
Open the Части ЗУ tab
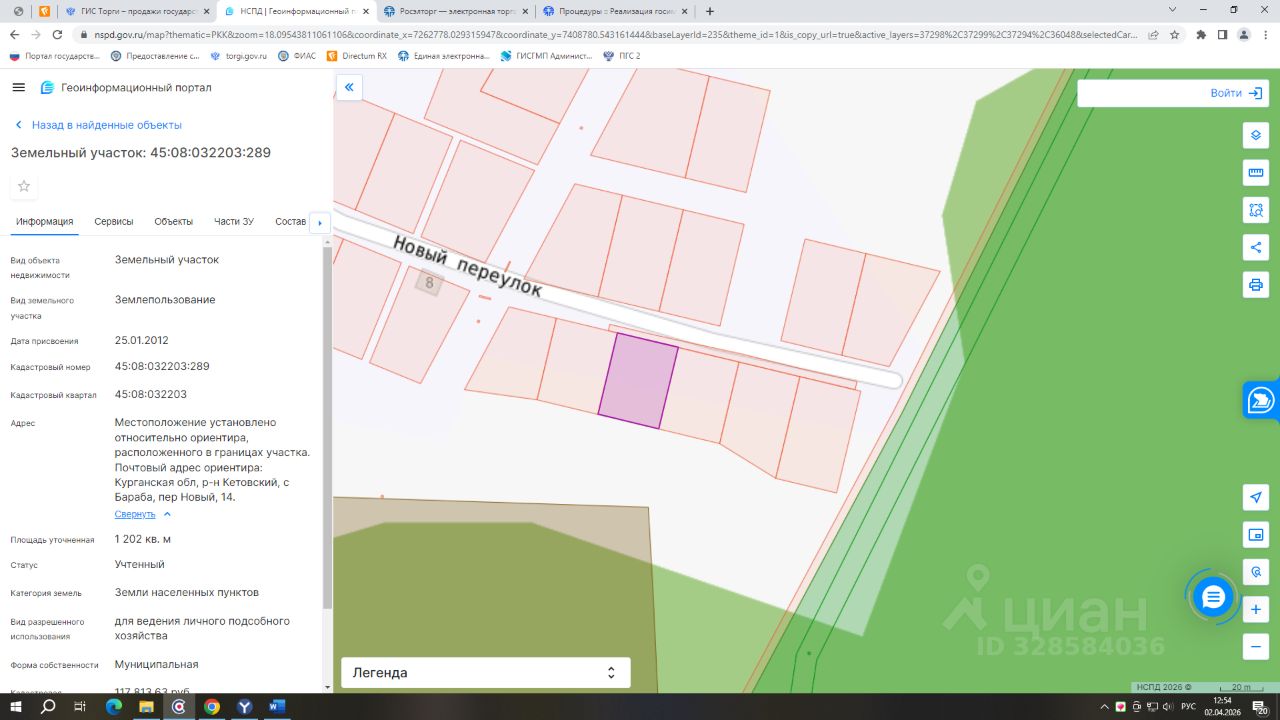point(234,221)
